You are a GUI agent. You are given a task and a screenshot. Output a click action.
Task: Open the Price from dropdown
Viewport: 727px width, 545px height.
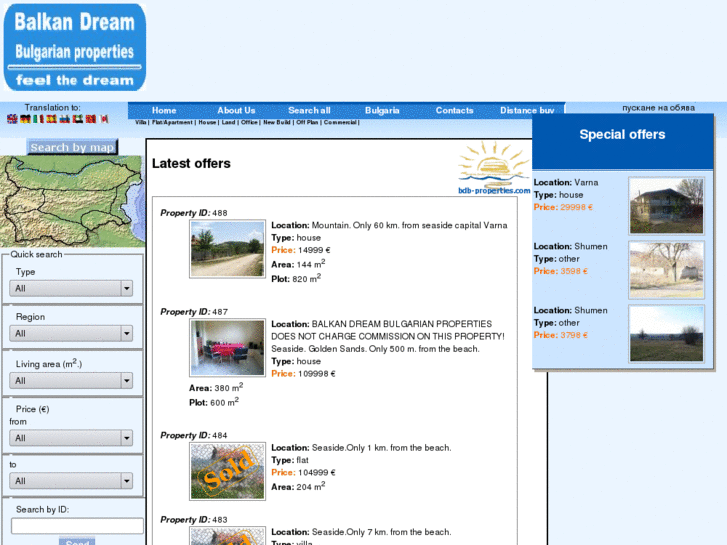71,438
